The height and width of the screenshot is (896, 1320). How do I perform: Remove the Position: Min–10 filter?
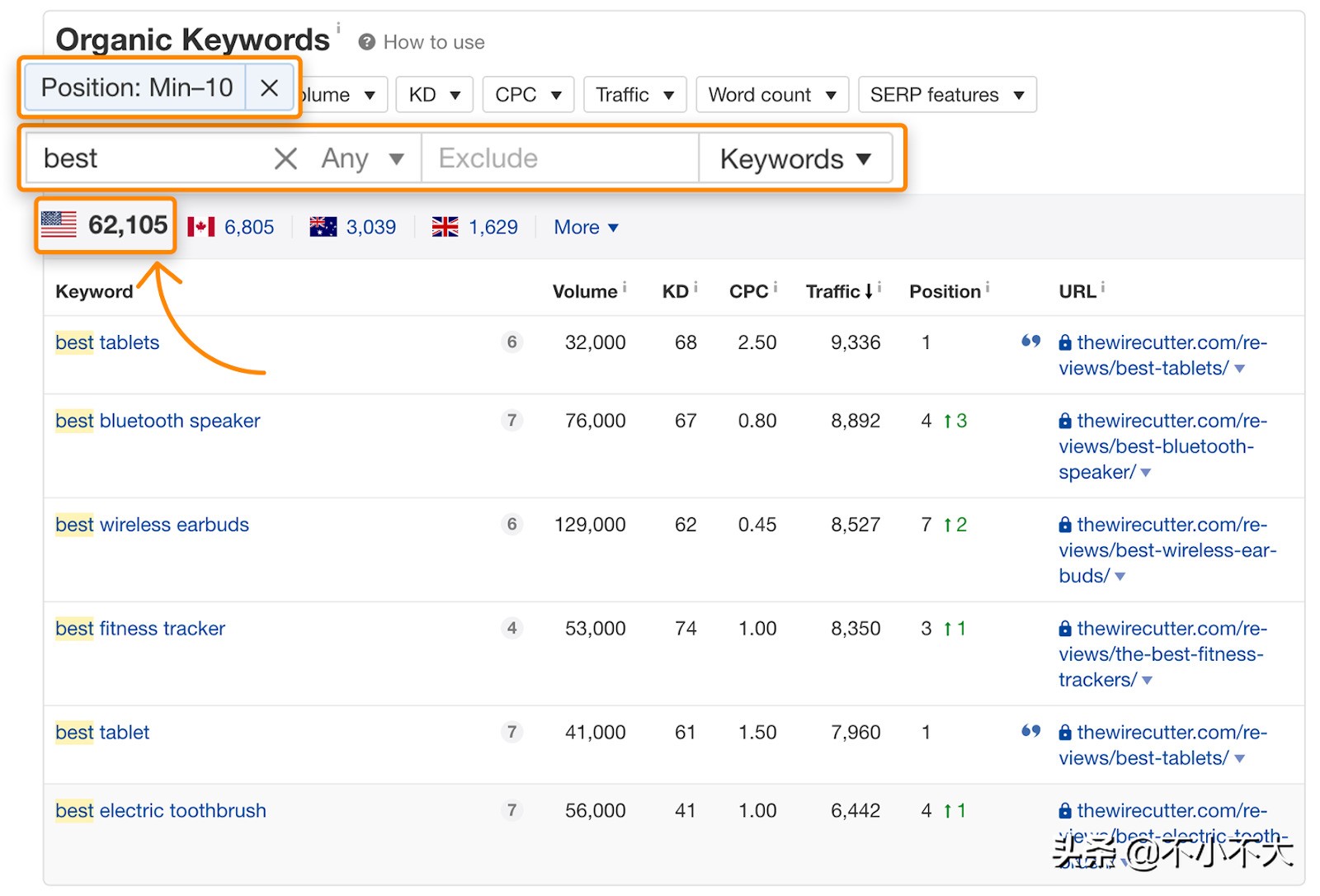tap(269, 88)
